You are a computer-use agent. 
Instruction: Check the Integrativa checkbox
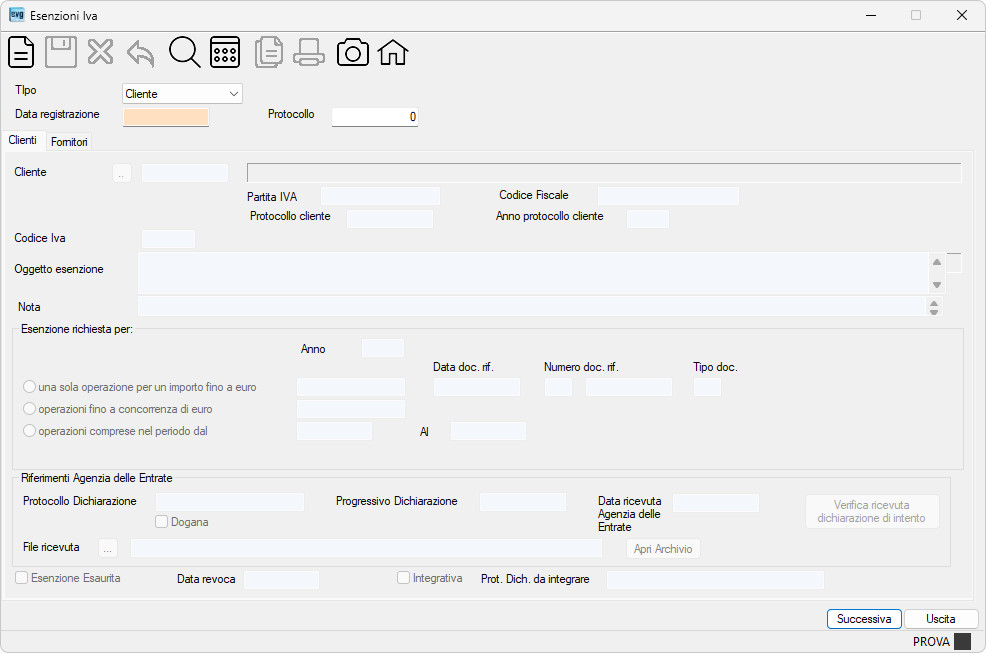pos(403,578)
